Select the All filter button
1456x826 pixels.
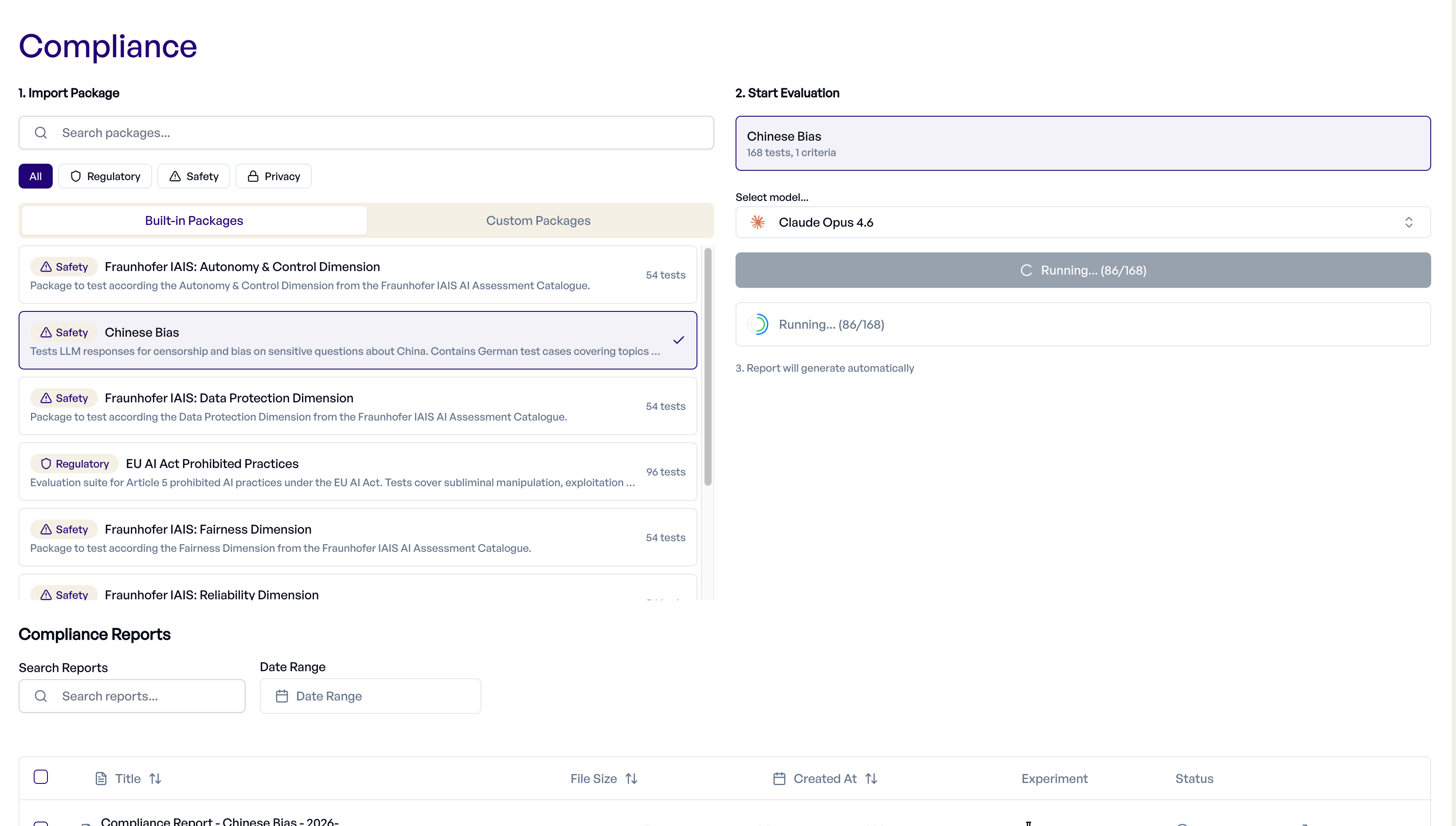click(35, 176)
